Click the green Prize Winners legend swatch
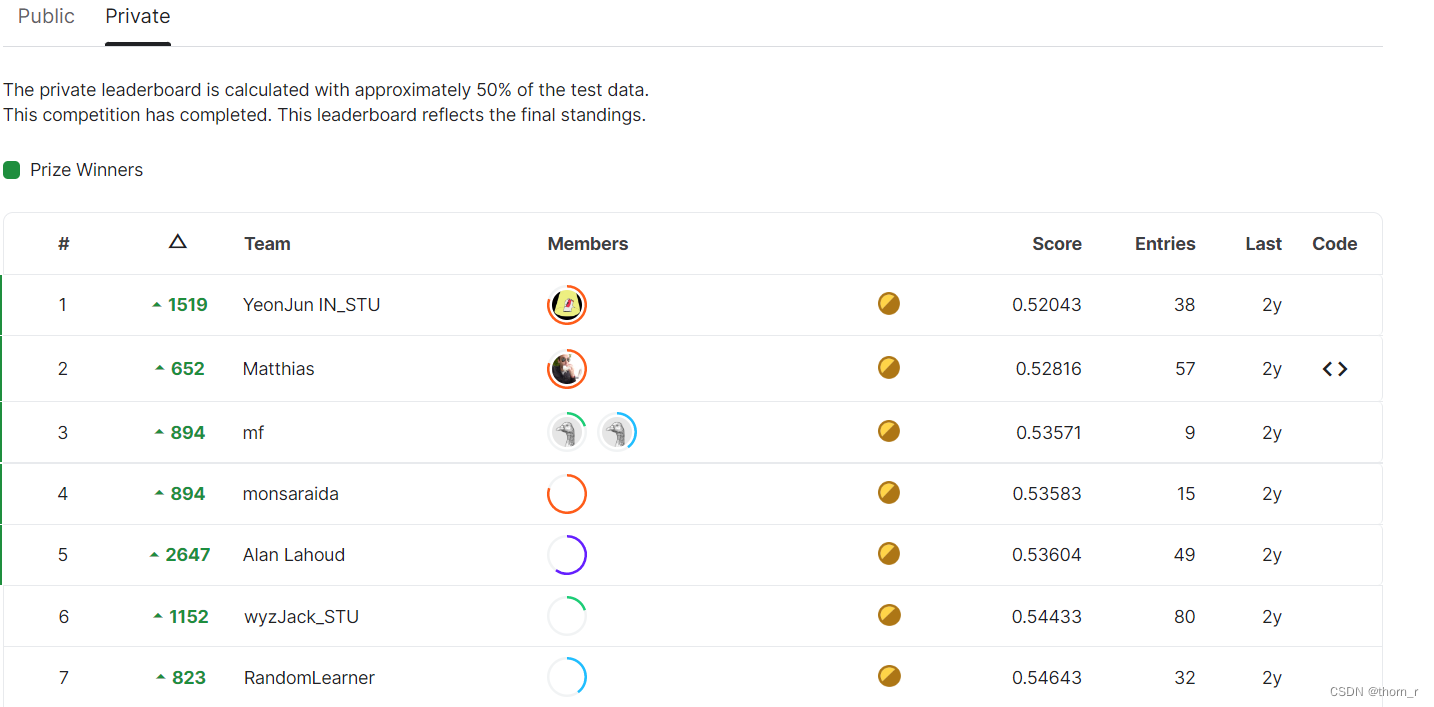1434x707 pixels. point(12,170)
